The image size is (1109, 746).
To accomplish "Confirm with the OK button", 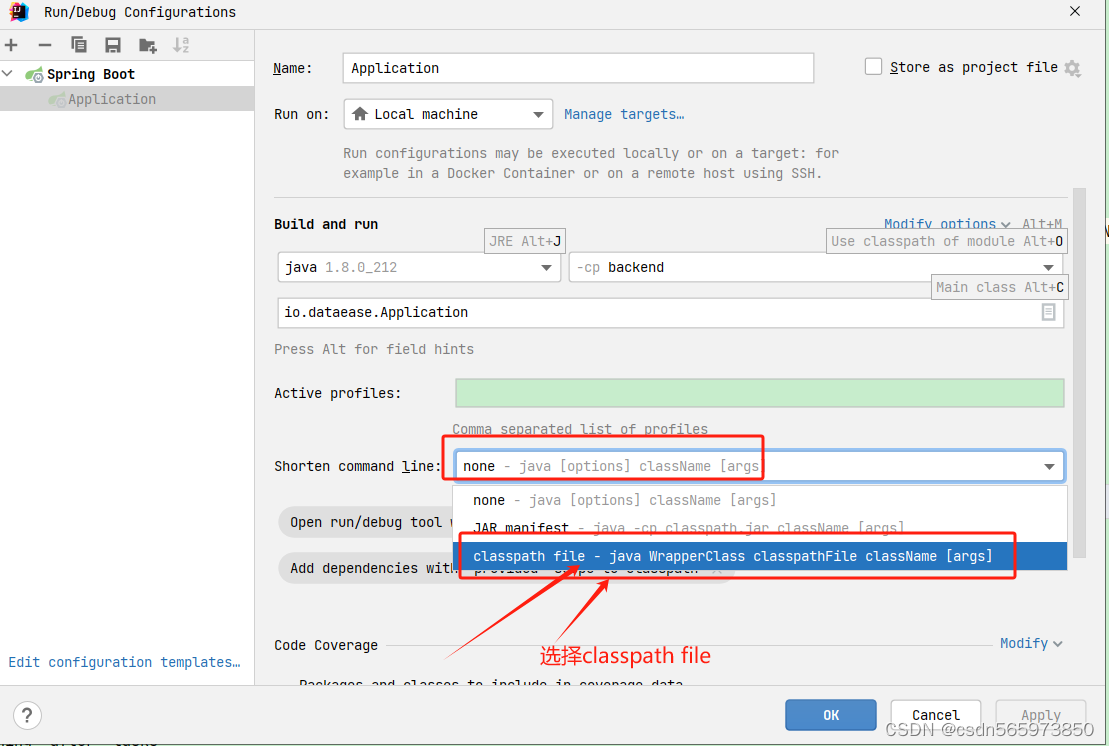I will click(831, 715).
